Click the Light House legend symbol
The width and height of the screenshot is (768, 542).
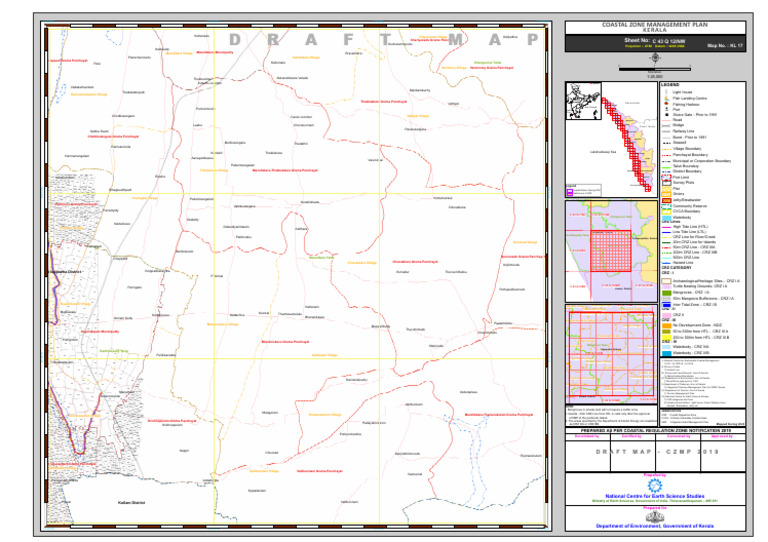666,92
